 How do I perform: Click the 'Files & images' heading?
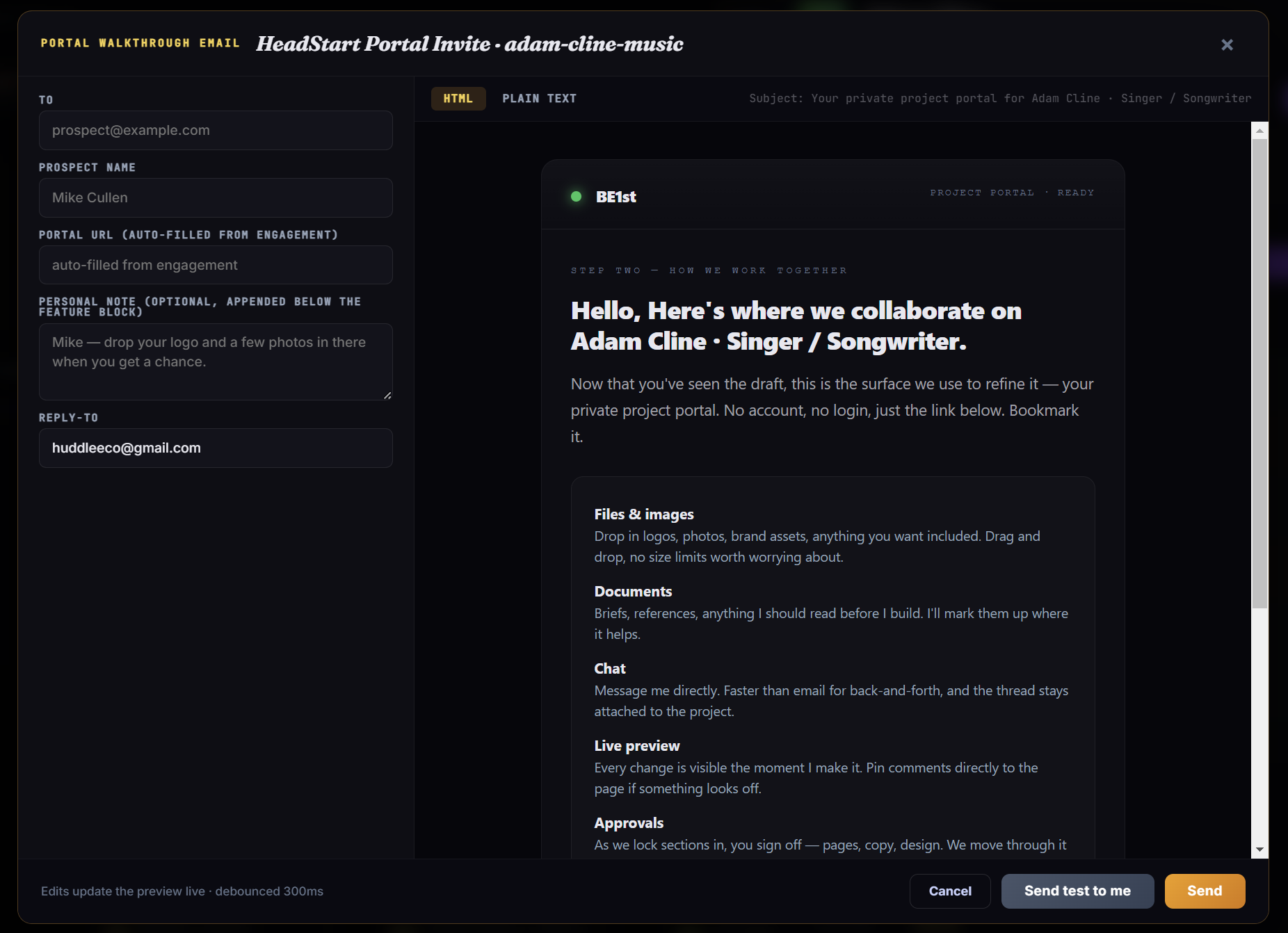click(644, 514)
